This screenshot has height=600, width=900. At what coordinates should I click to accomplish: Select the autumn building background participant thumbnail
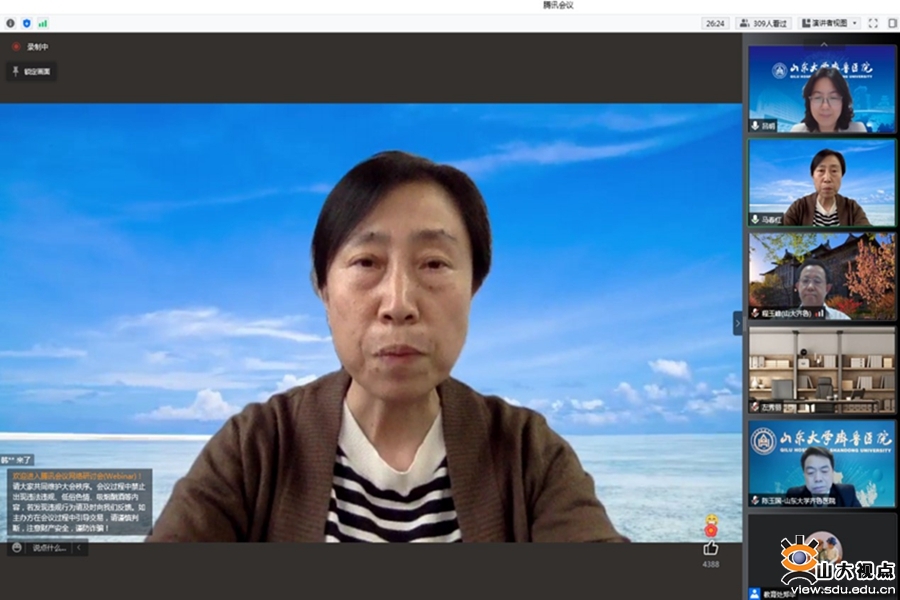point(822,276)
